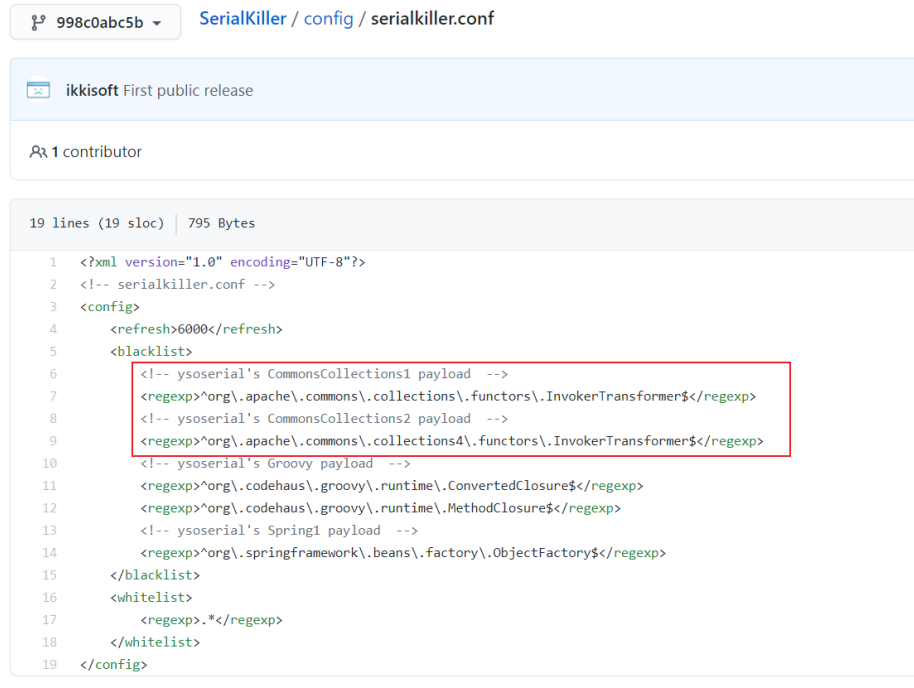
Task: Open the 998c0abc5b branch dropdown
Action: pos(95,22)
